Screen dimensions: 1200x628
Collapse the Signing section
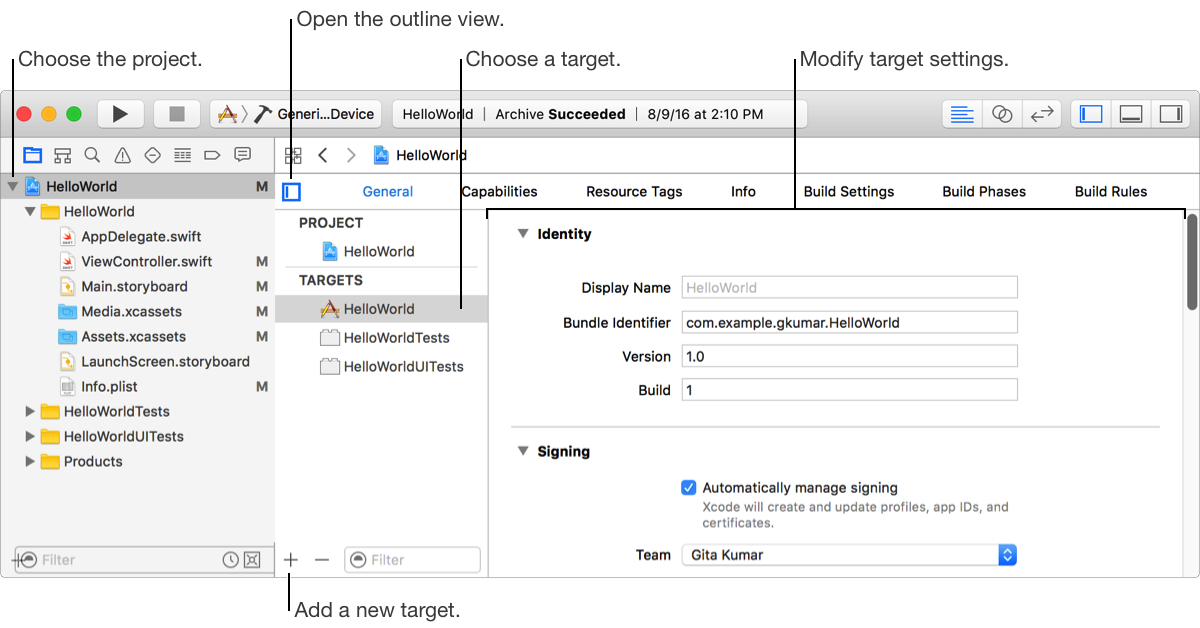click(522, 451)
